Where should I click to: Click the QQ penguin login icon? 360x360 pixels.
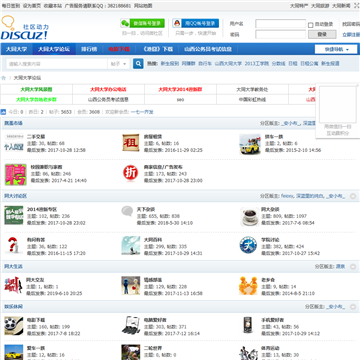click(x=177, y=23)
